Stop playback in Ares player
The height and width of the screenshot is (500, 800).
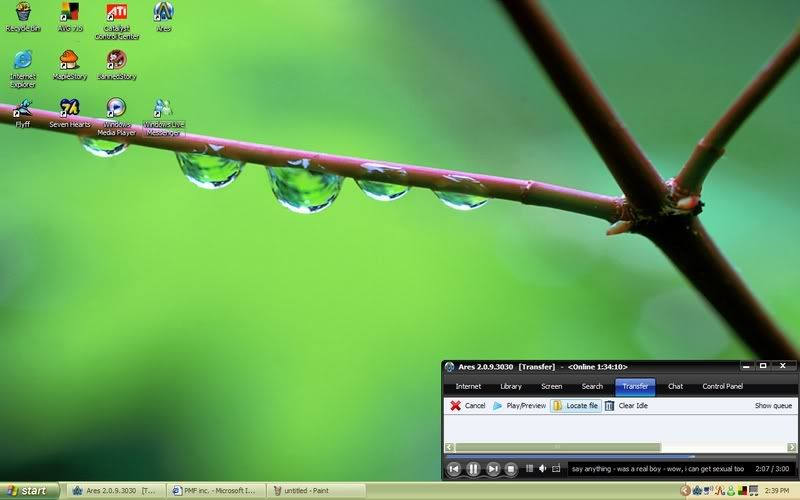(511, 468)
